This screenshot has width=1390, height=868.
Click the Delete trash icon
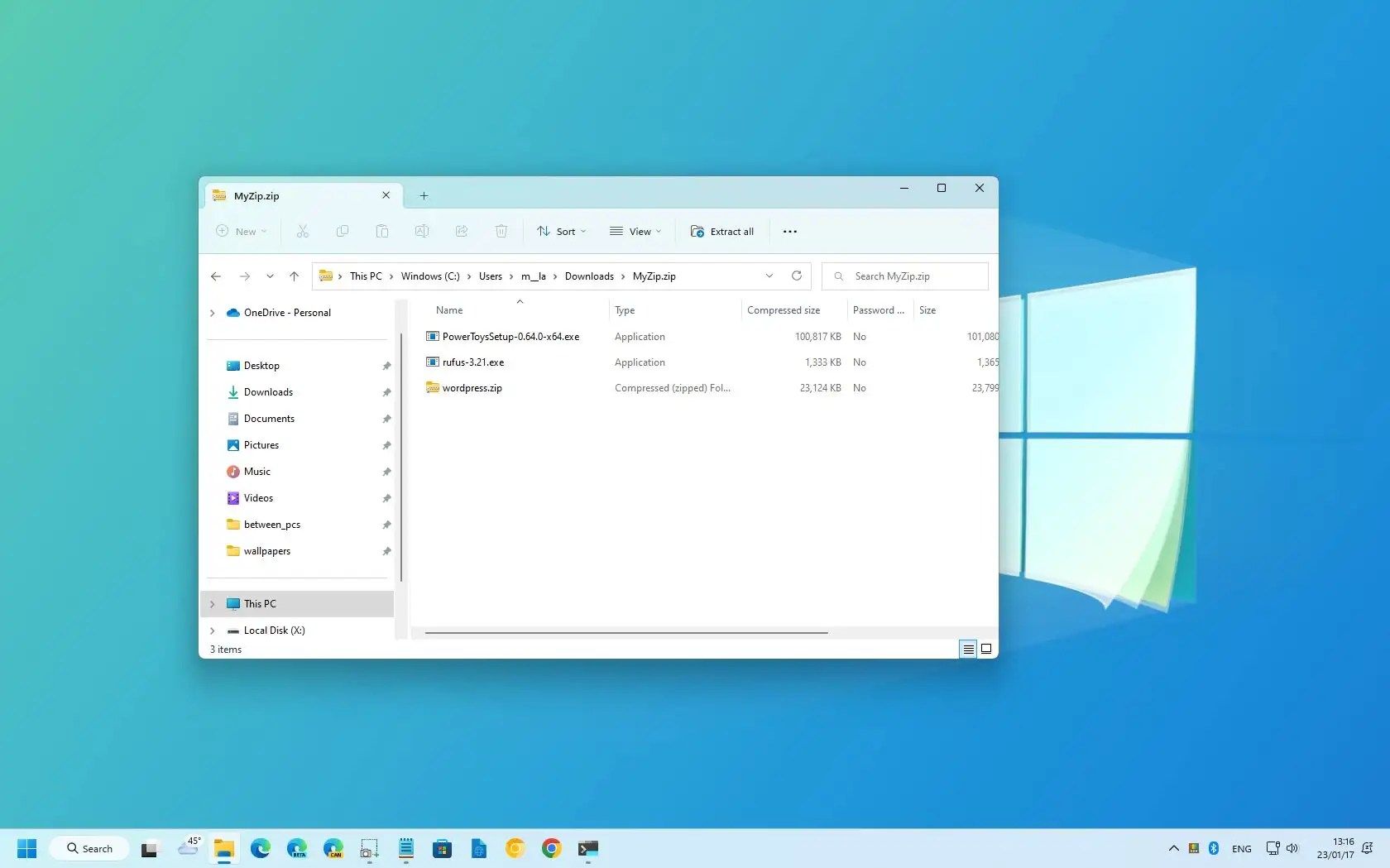pyautogui.click(x=501, y=232)
